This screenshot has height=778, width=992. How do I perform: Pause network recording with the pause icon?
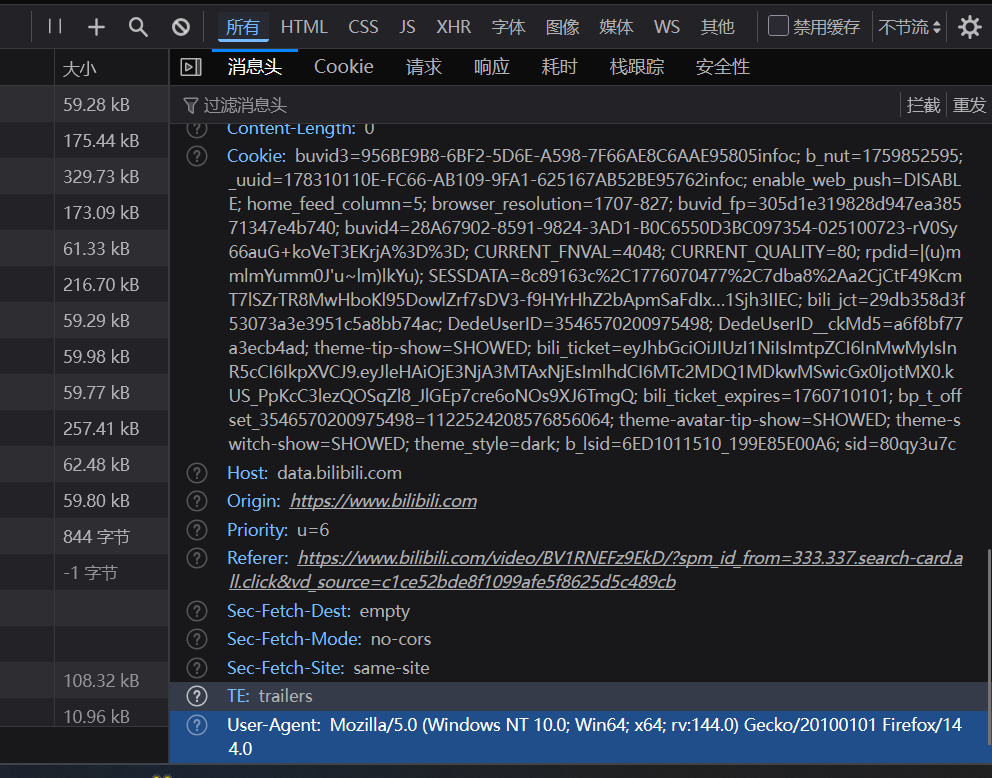coord(55,27)
